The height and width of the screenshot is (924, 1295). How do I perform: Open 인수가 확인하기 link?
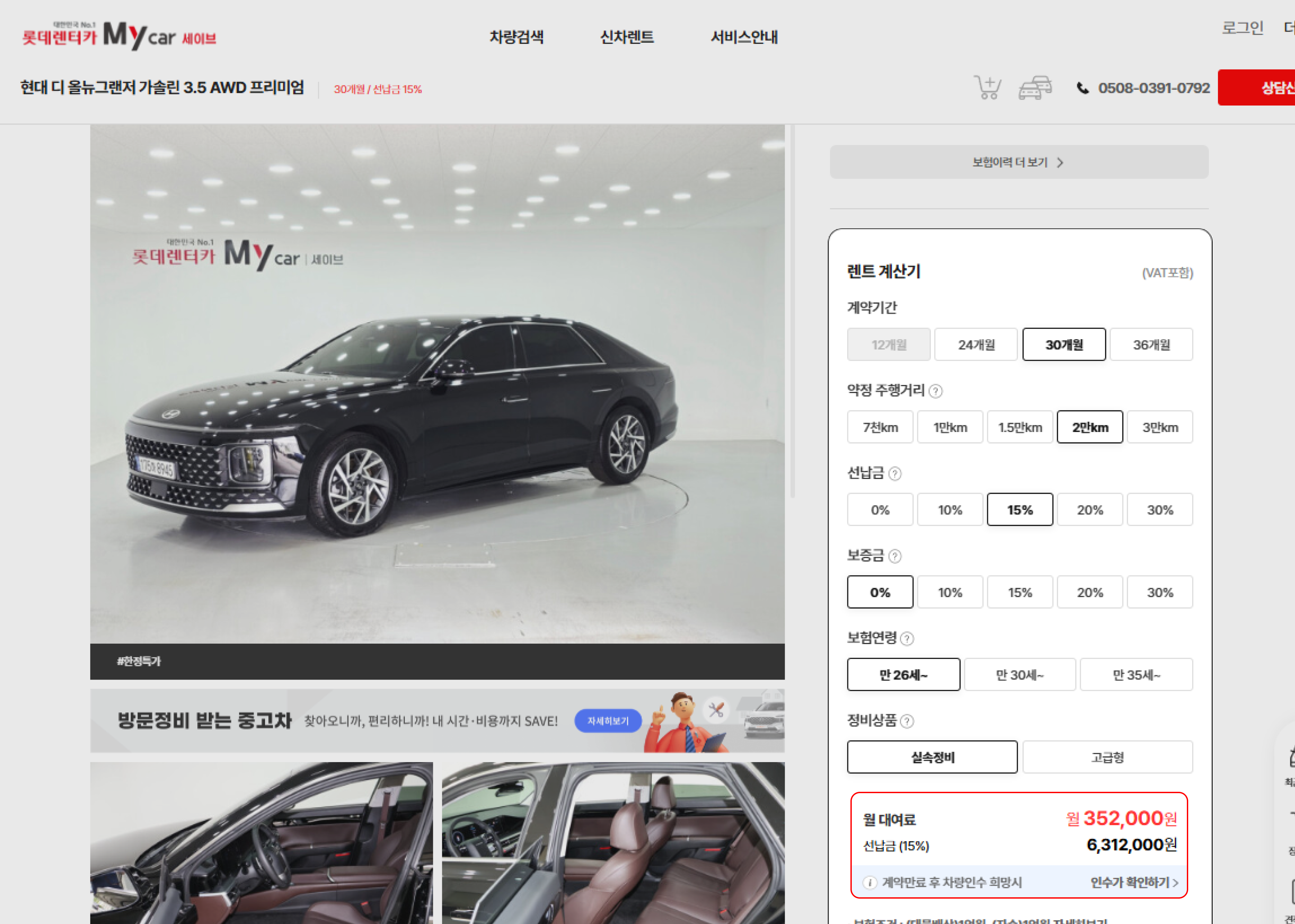(x=1134, y=882)
